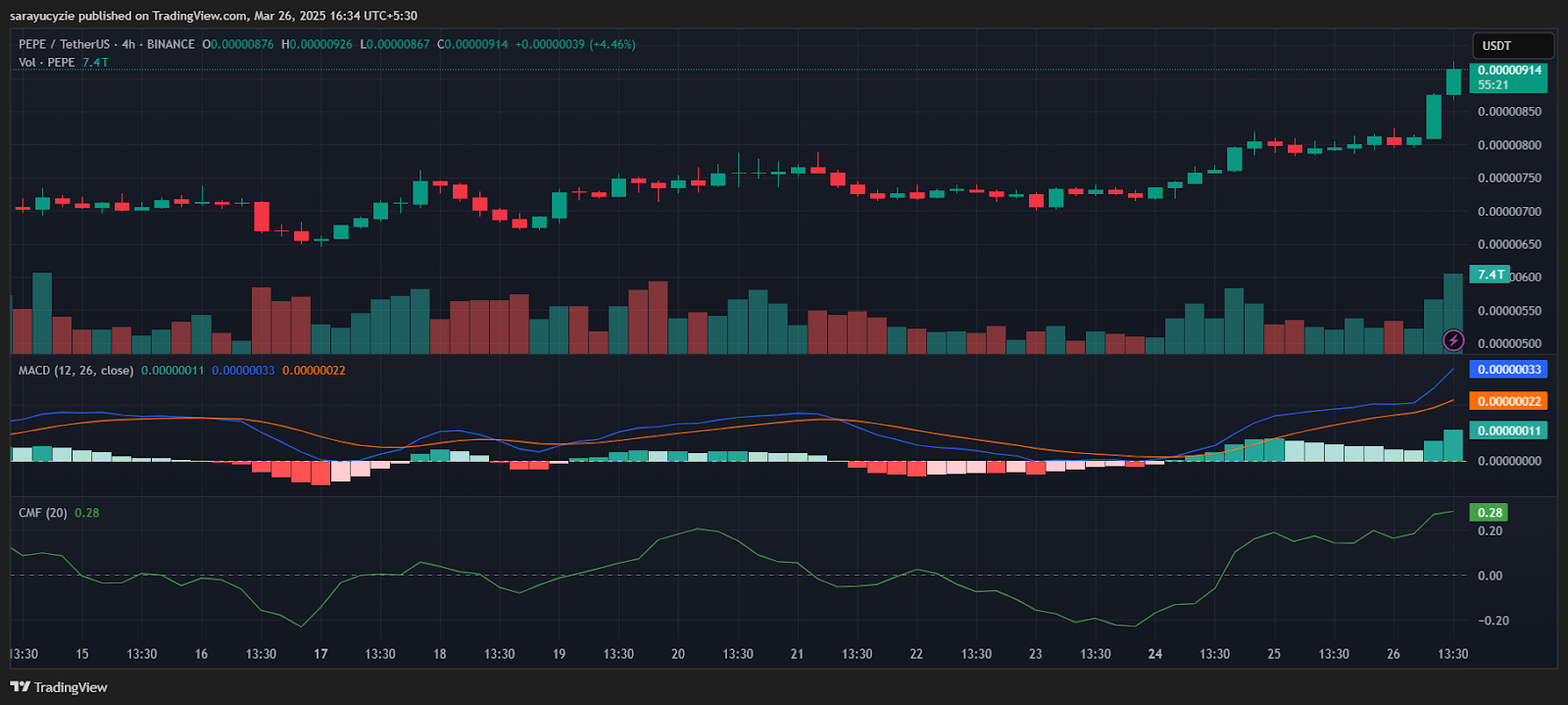Click the green CMF value tag 0.28

click(x=1489, y=513)
